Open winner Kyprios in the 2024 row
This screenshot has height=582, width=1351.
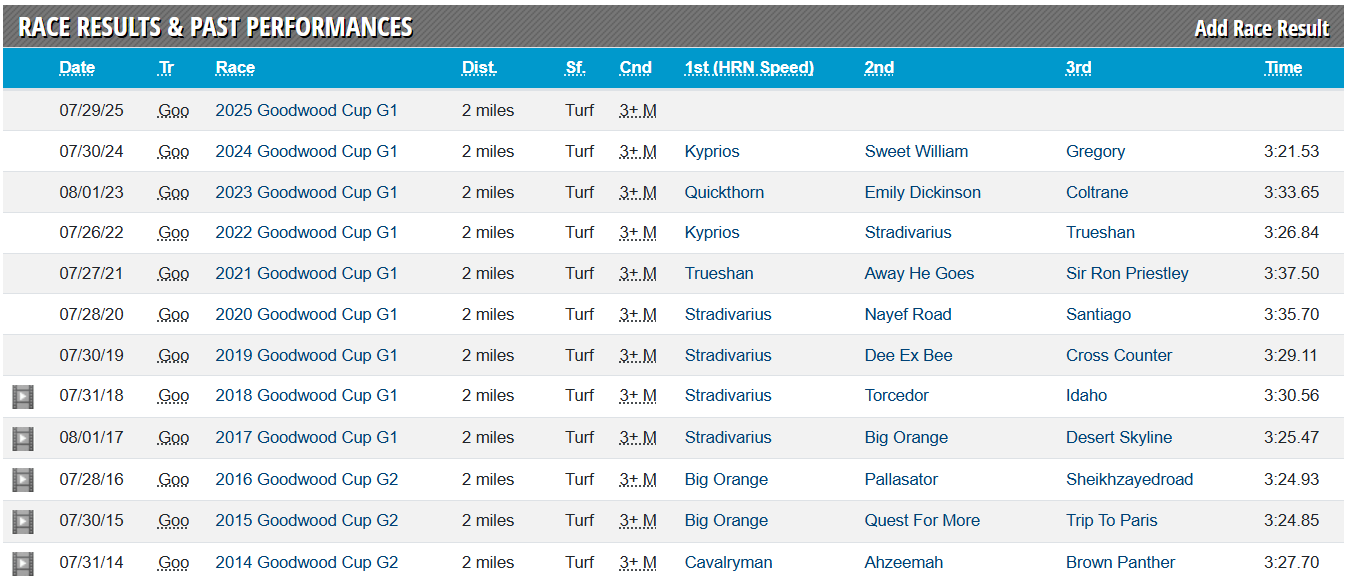(712, 152)
